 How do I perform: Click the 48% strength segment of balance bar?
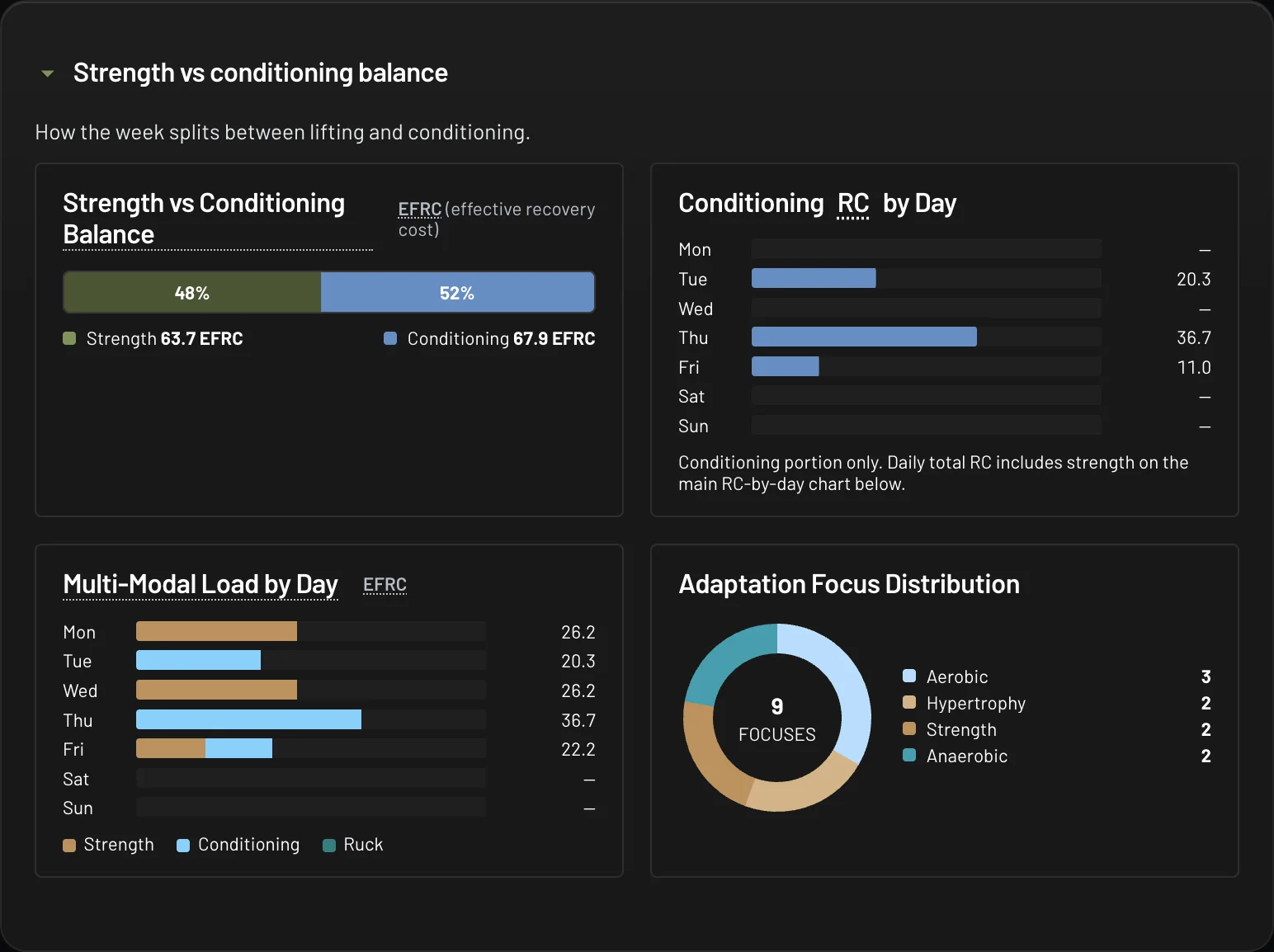coord(192,293)
